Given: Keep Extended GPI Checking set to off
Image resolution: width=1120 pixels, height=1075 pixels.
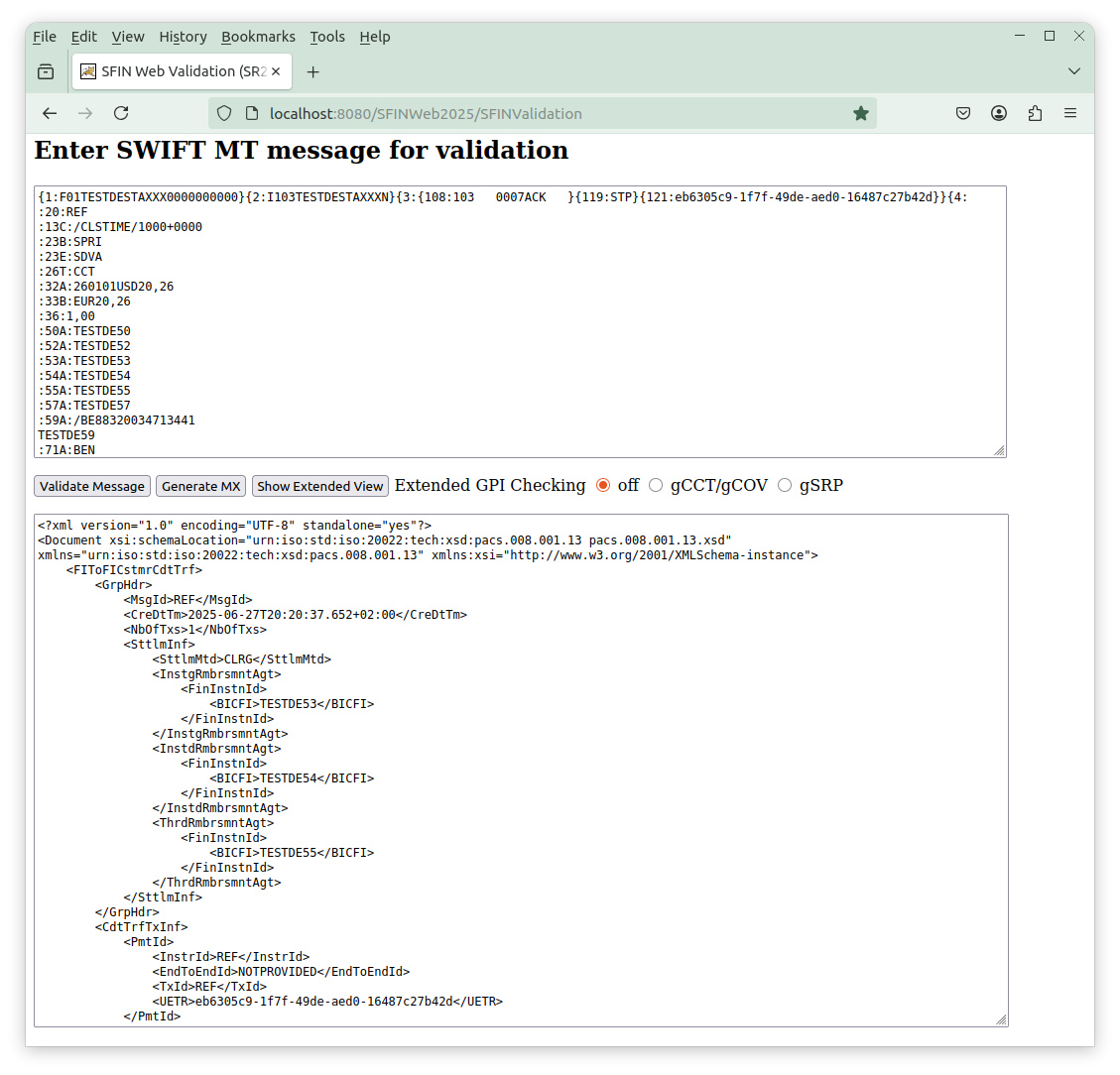Looking at the screenshot, I should click(603, 485).
